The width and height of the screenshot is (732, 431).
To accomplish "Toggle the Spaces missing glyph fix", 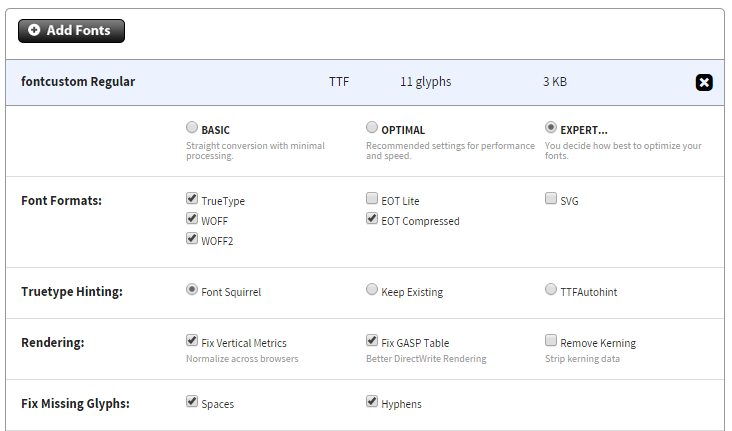I will [192, 401].
